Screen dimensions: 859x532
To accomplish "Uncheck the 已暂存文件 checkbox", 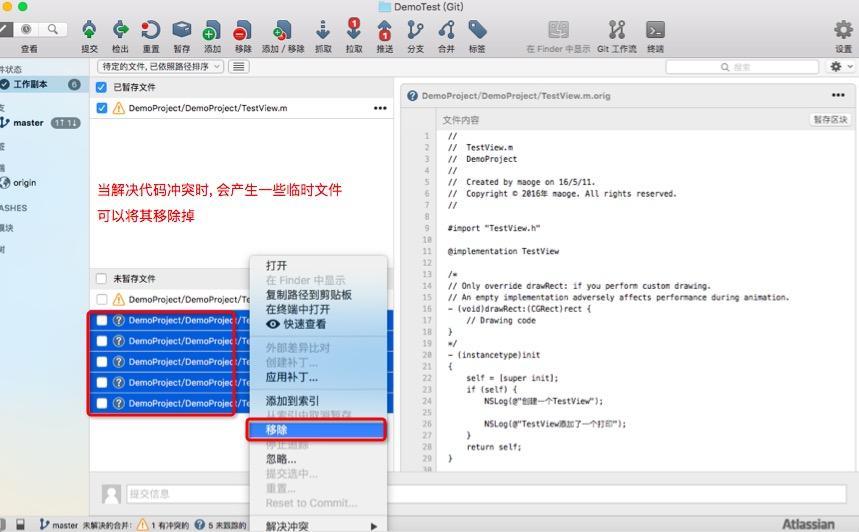I will click(x=101, y=87).
